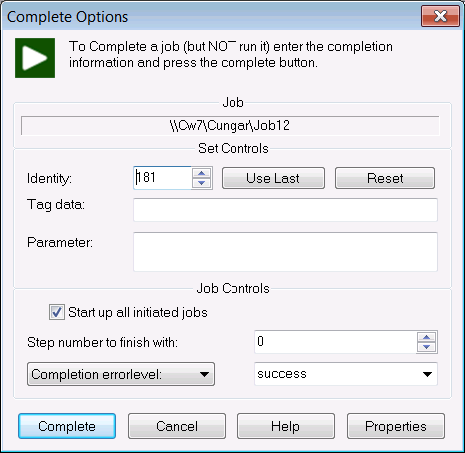
Task: Click the Use Last button
Action: pos(273,178)
